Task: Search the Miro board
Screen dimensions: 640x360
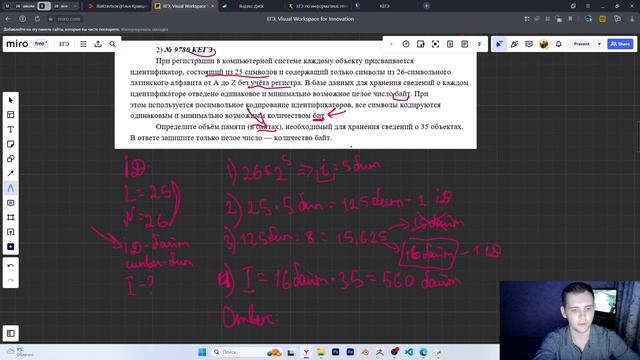Action: [x=113, y=44]
